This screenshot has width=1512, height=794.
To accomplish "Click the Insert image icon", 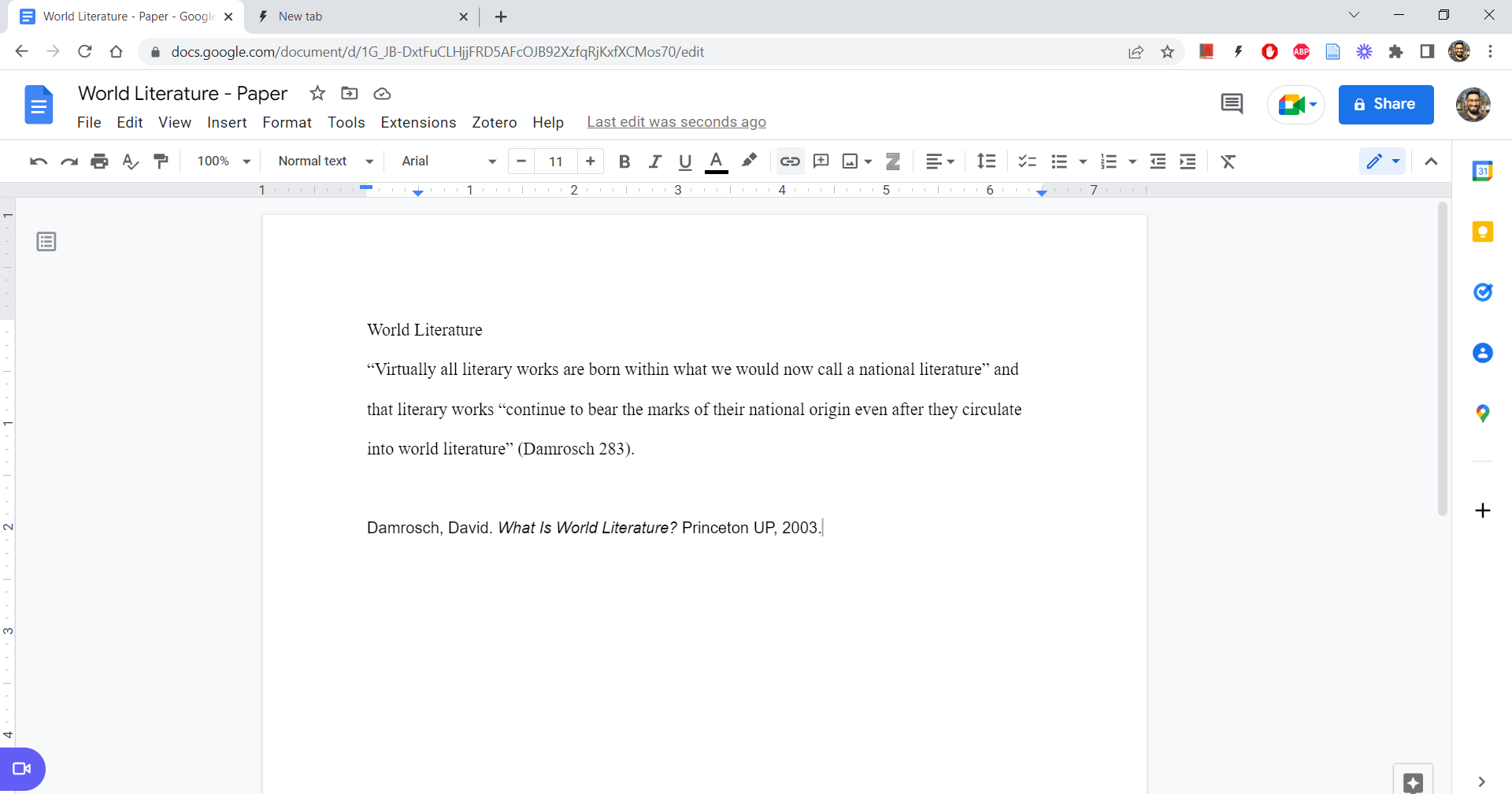I will coord(851,161).
